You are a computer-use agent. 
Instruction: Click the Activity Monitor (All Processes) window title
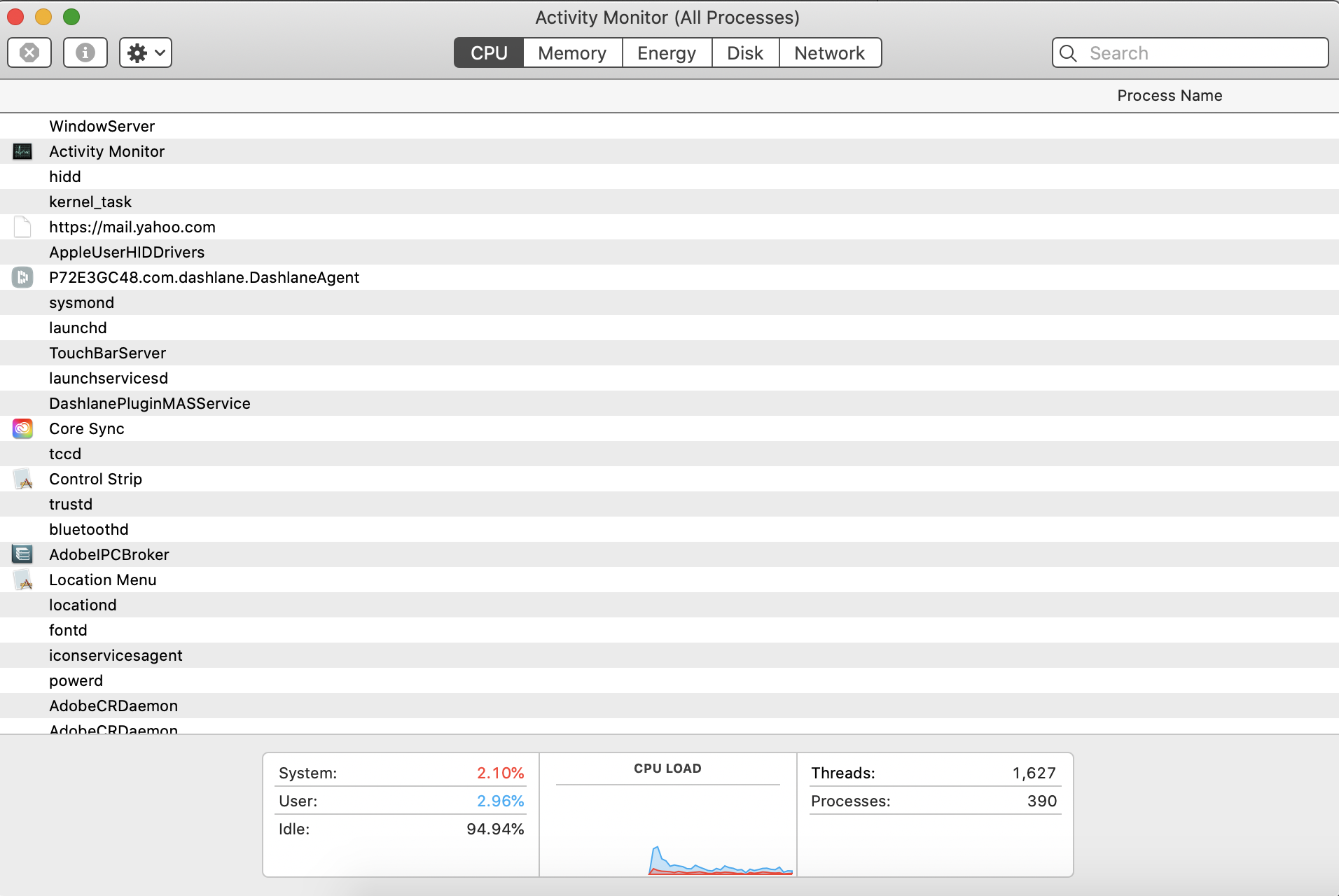pos(667,17)
